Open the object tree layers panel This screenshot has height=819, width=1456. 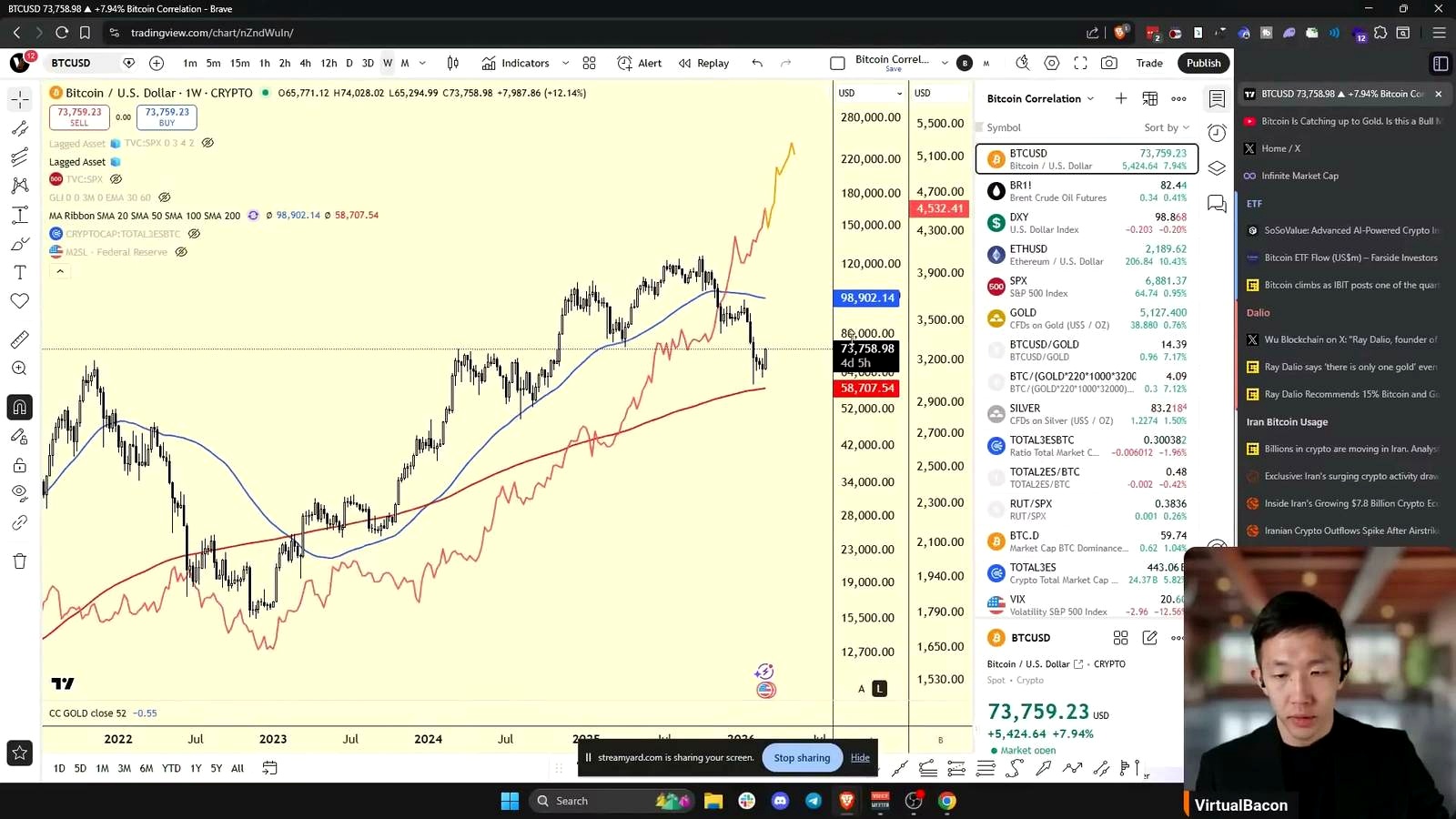(1217, 168)
